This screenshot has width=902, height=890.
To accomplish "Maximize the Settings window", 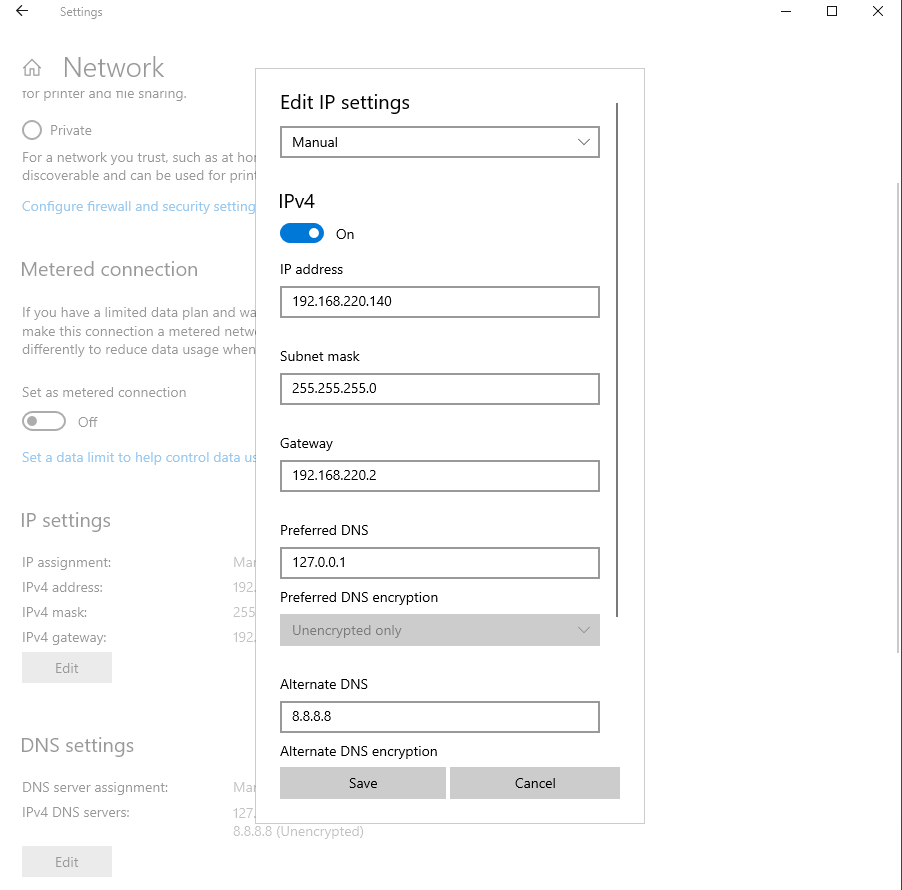I will pyautogui.click(x=832, y=11).
